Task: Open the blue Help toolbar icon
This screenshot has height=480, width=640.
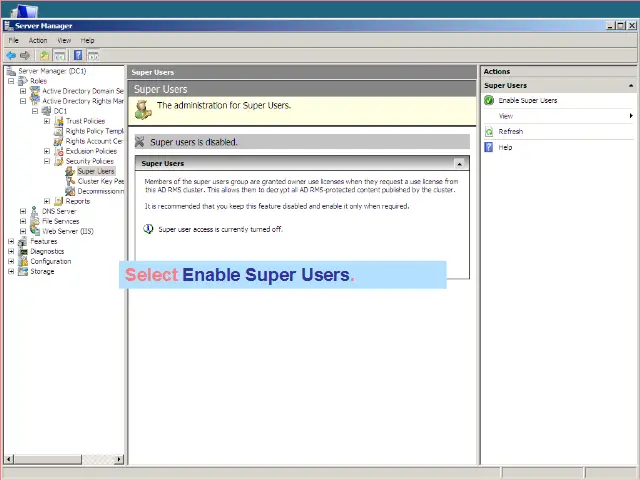Action: 78,55
